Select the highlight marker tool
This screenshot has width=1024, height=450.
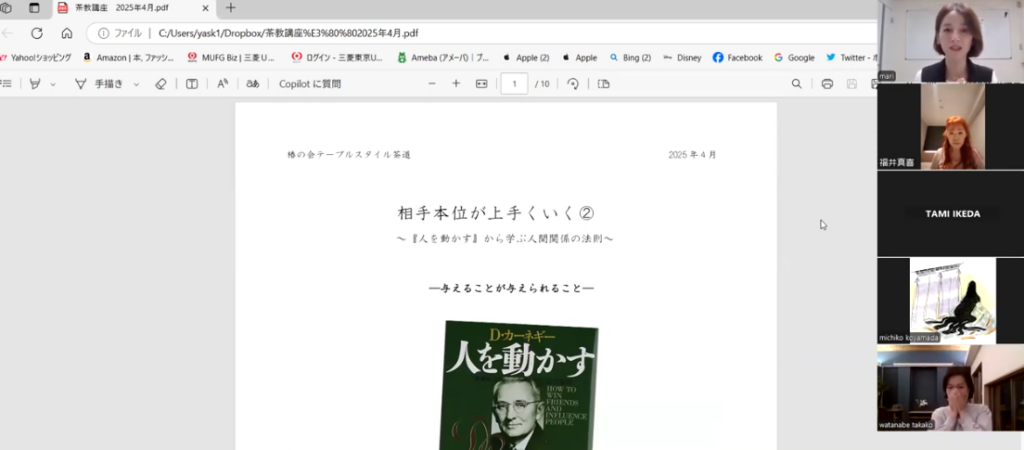coord(35,84)
